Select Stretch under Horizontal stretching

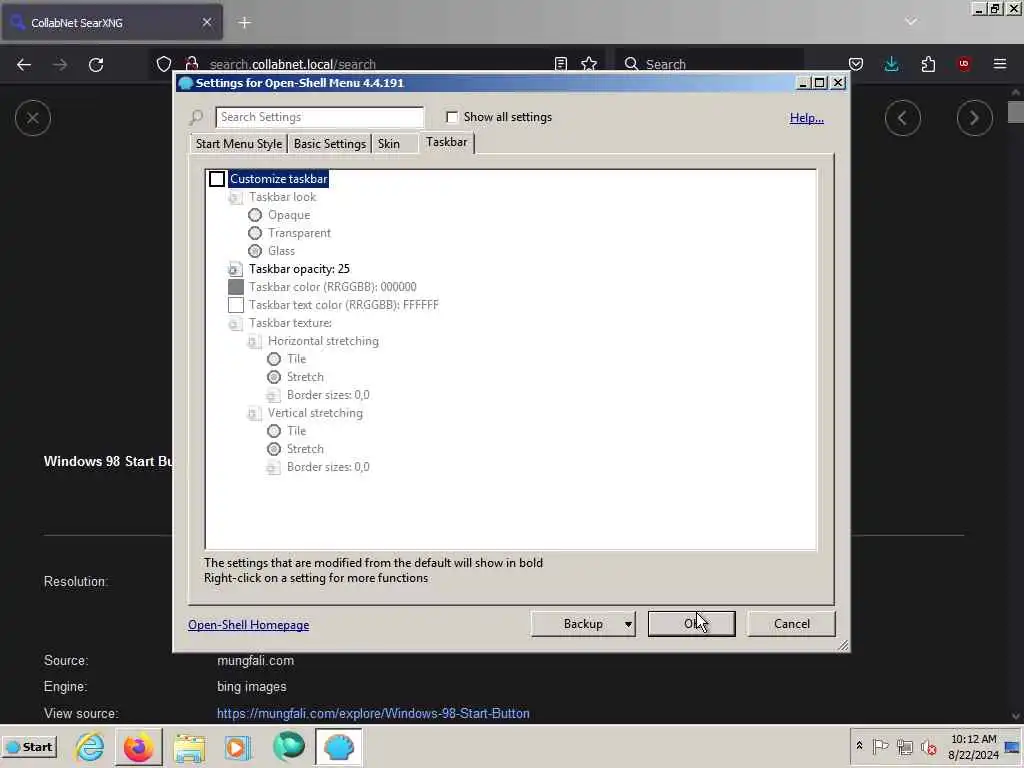click(x=274, y=377)
